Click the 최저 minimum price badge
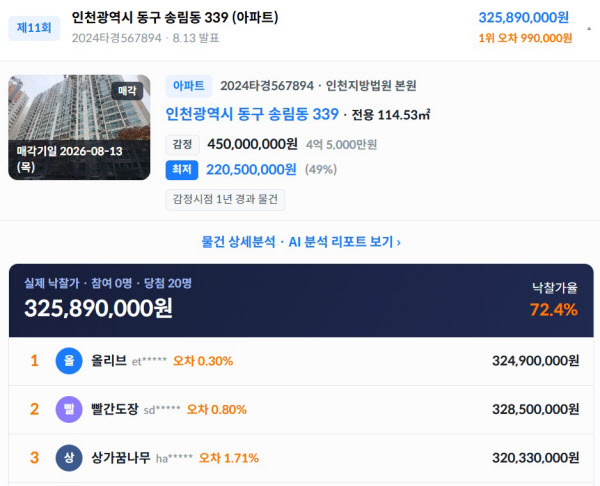600x486 pixels. [182, 170]
